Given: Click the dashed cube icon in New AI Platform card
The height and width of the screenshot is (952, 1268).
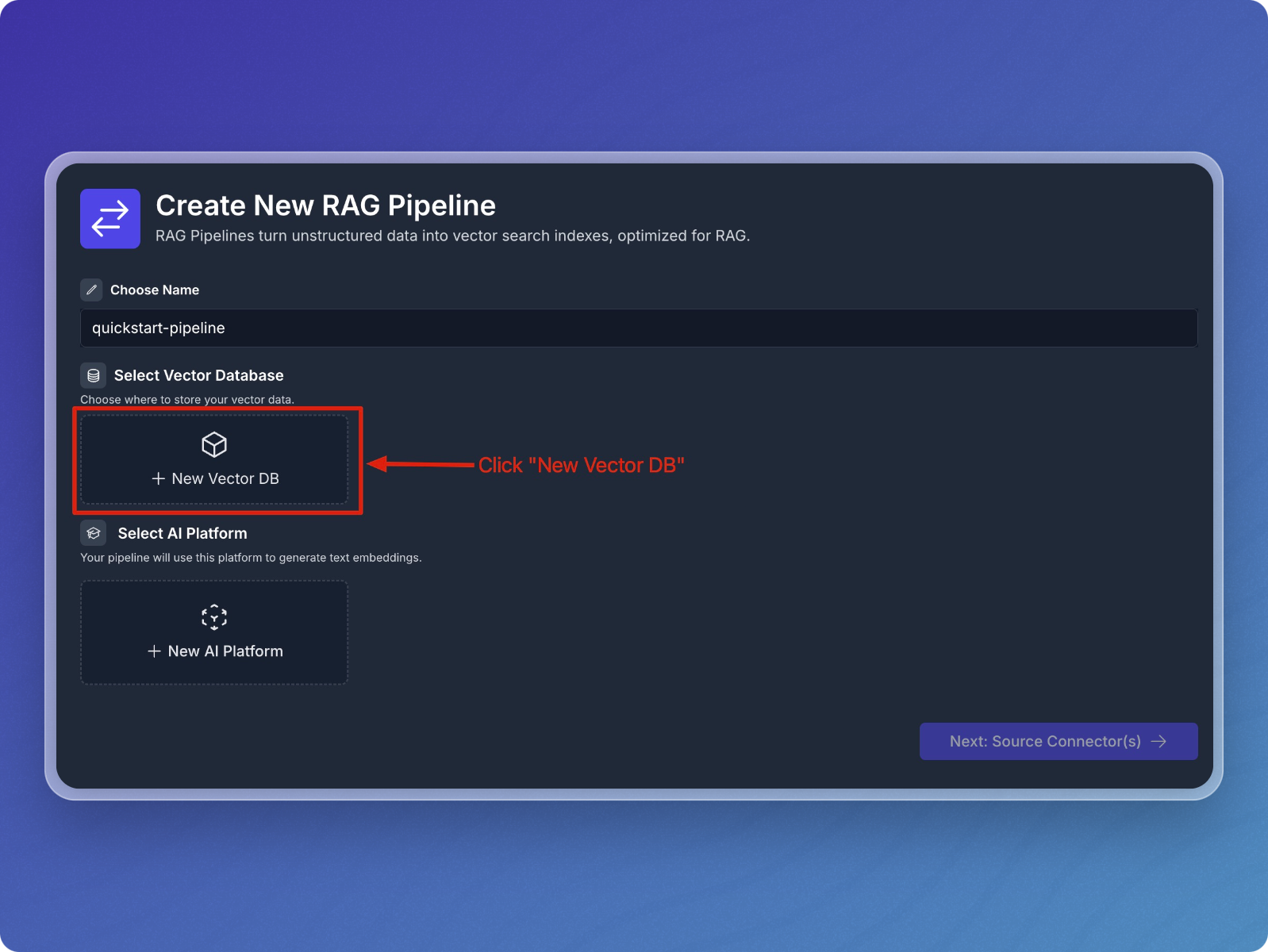Looking at the screenshot, I should pos(214,616).
